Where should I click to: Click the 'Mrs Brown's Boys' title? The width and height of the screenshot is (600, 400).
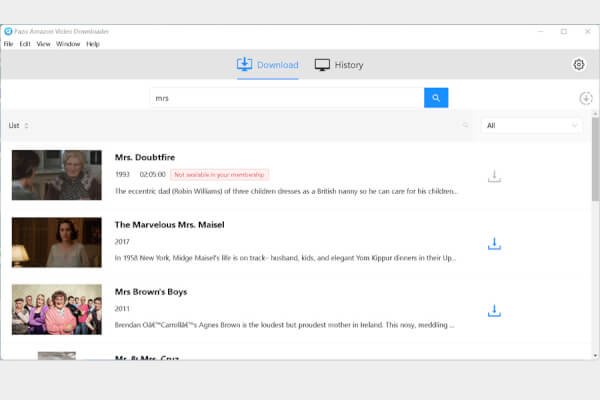click(151, 292)
